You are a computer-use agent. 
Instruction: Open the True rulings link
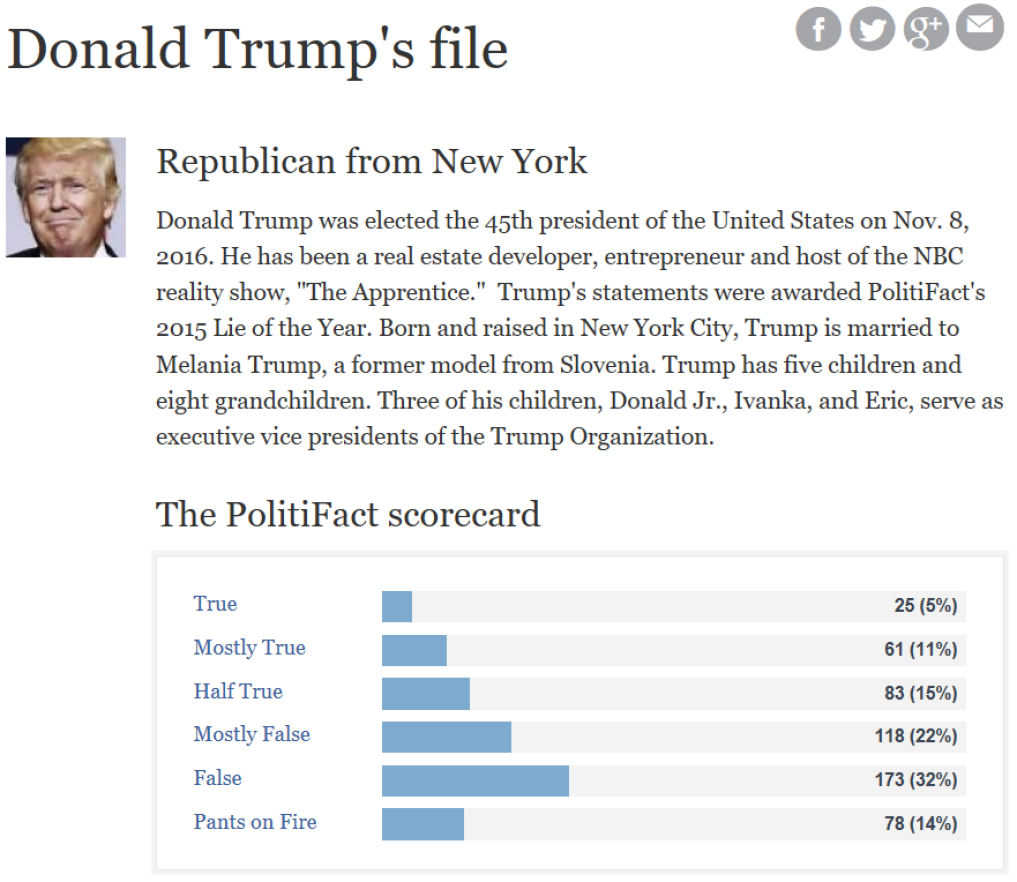215,604
